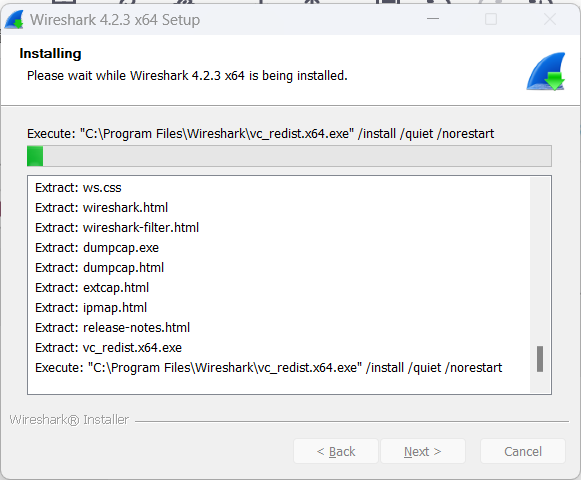
Task: Select the 'Extract: release-notes.html' log entry
Action: coord(113,328)
